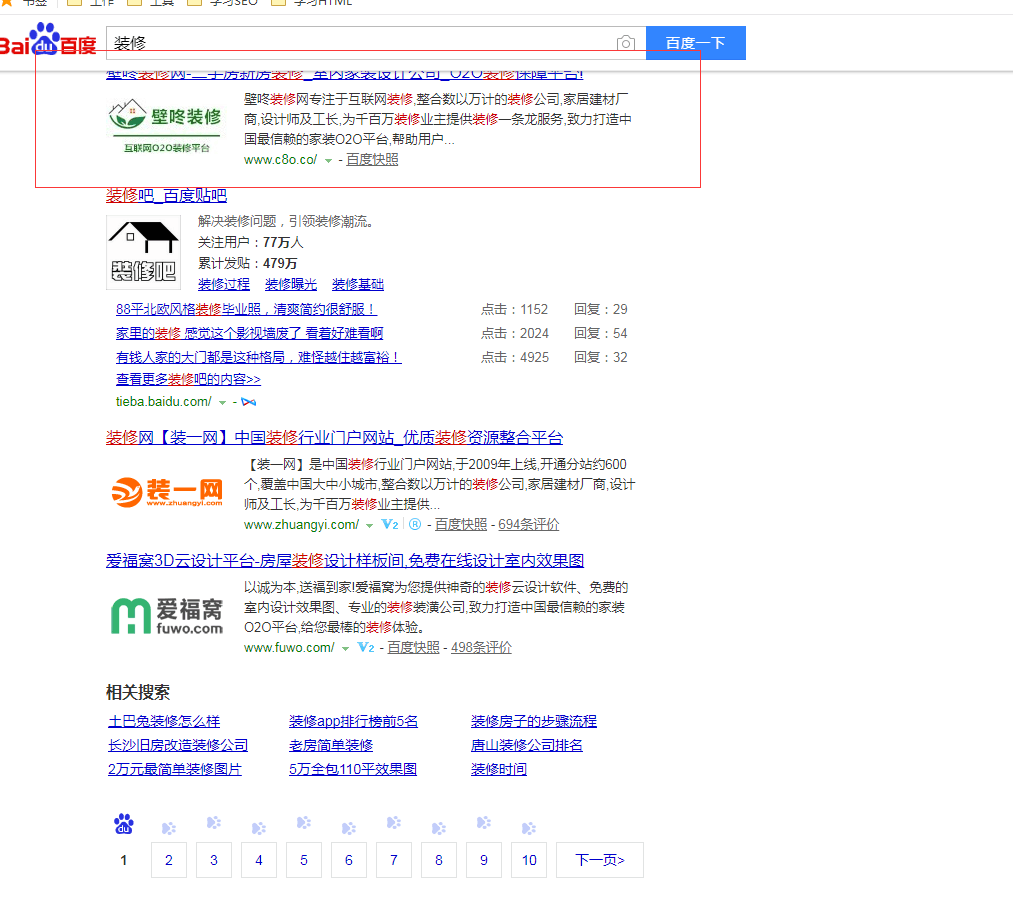The height and width of the screenshot is (898, 1013).
Task: Click the V2 badge next to zhuangyi.com
Action: 390,525
